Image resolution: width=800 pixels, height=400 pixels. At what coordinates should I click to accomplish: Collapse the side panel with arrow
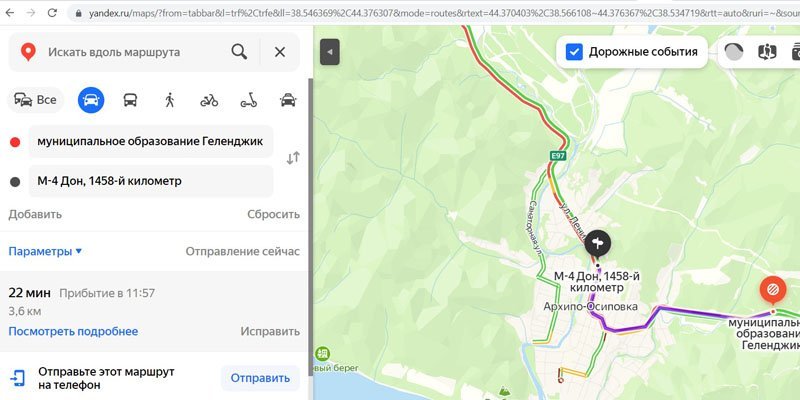(x=330, y=52)
